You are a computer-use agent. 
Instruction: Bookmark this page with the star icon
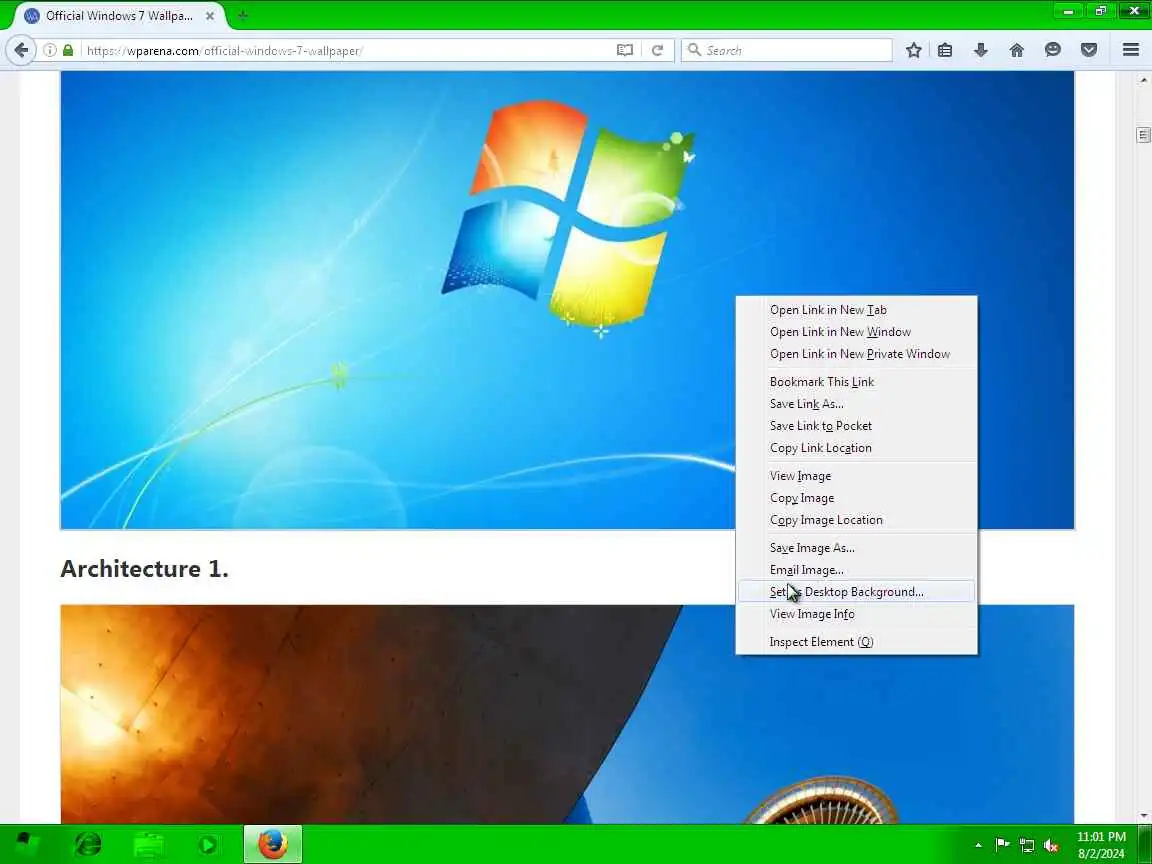tap(913, 50)
